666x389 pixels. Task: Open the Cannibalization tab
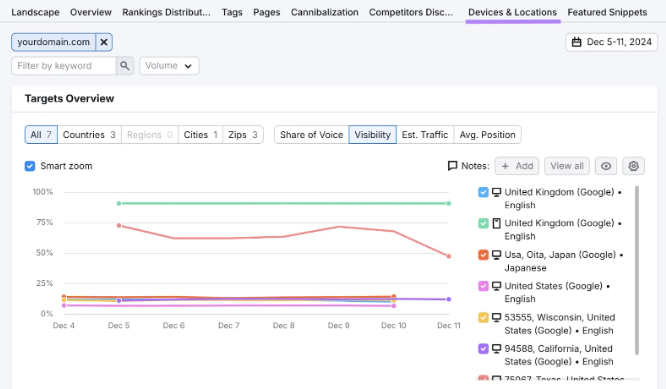[325, 12]
